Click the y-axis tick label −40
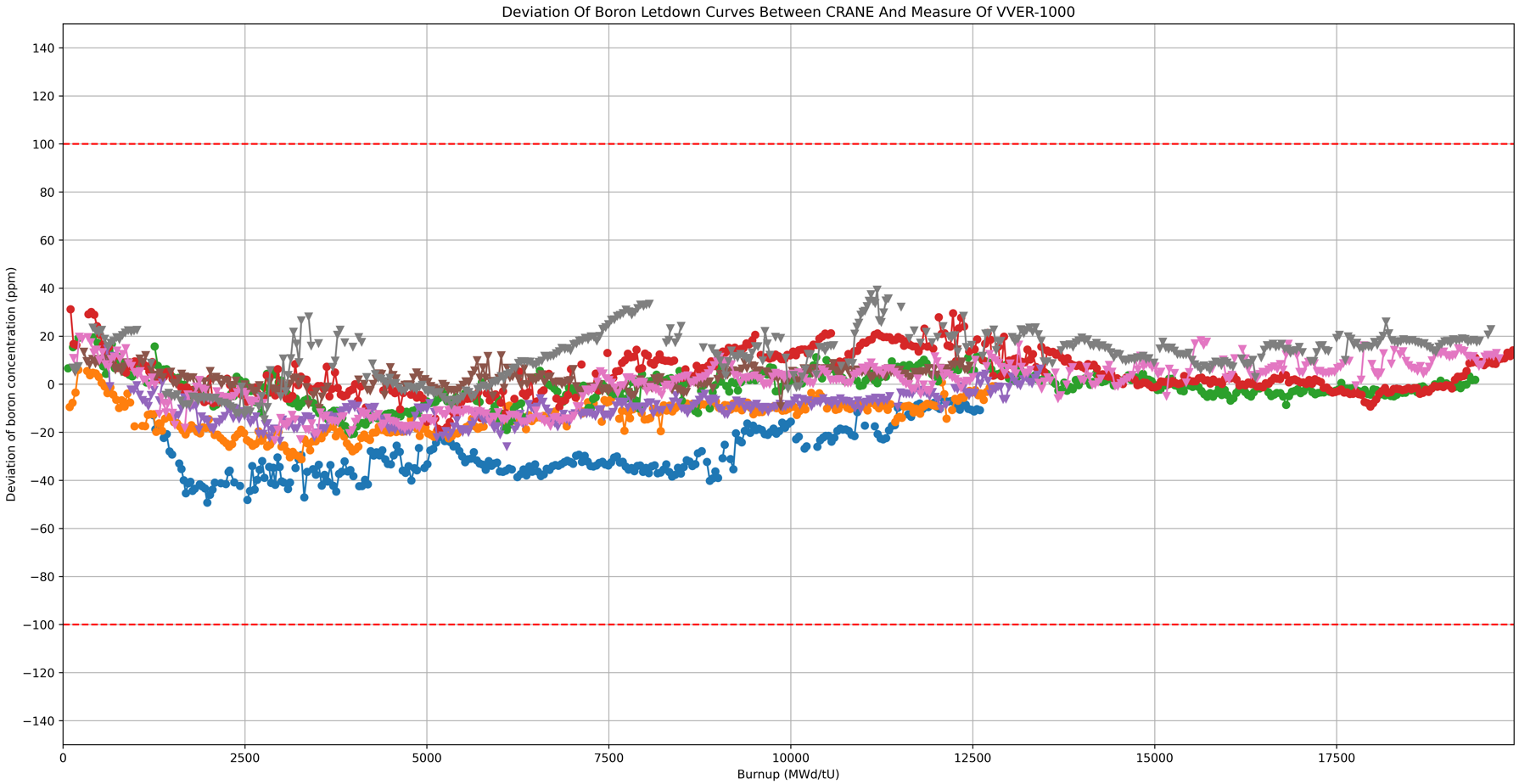This screenshot has height=784, width=1519. pyautogui.click(x=42, y=481)
